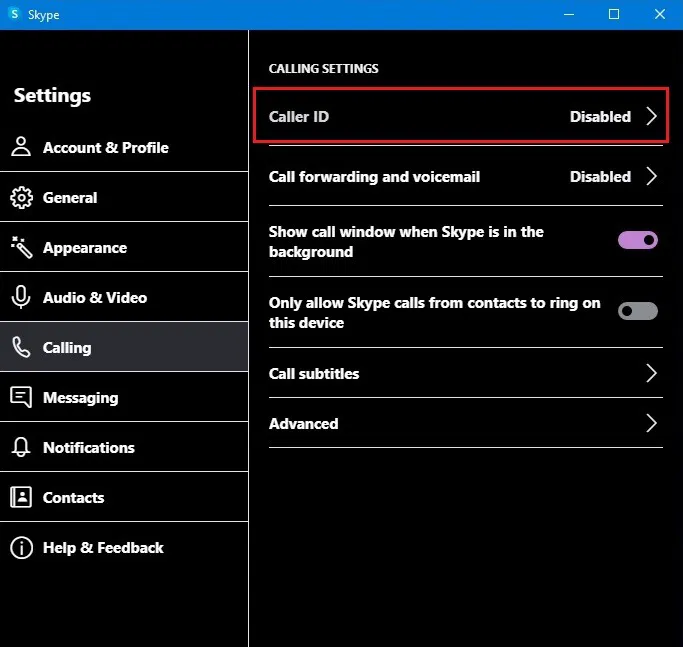Click the Contacts address book icon
This screenshot has width=683, height=647.
pos(21,497)
